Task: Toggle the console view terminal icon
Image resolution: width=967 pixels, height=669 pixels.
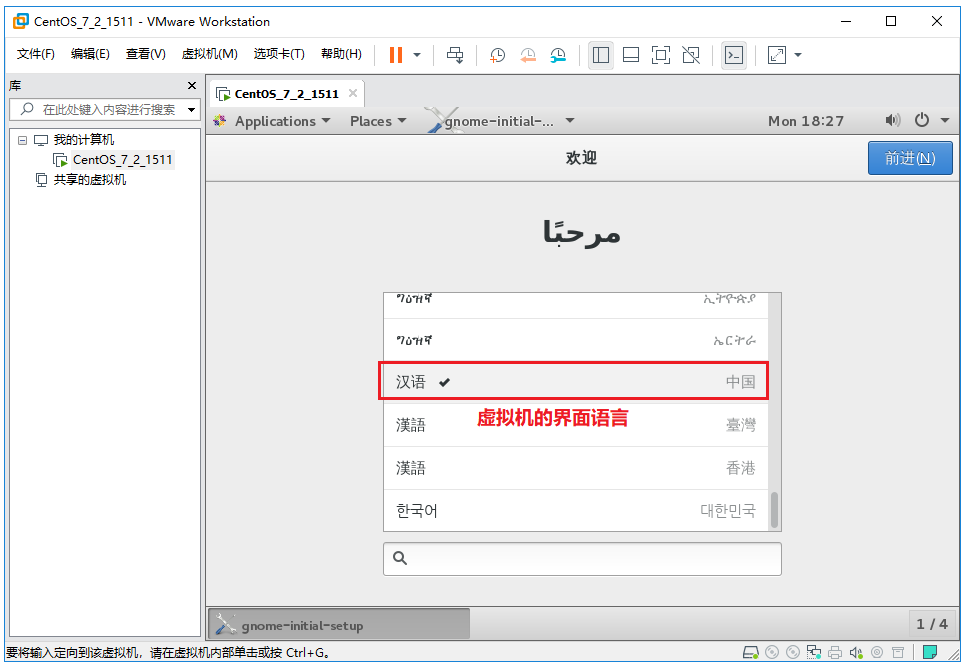Action: [734, 55]
